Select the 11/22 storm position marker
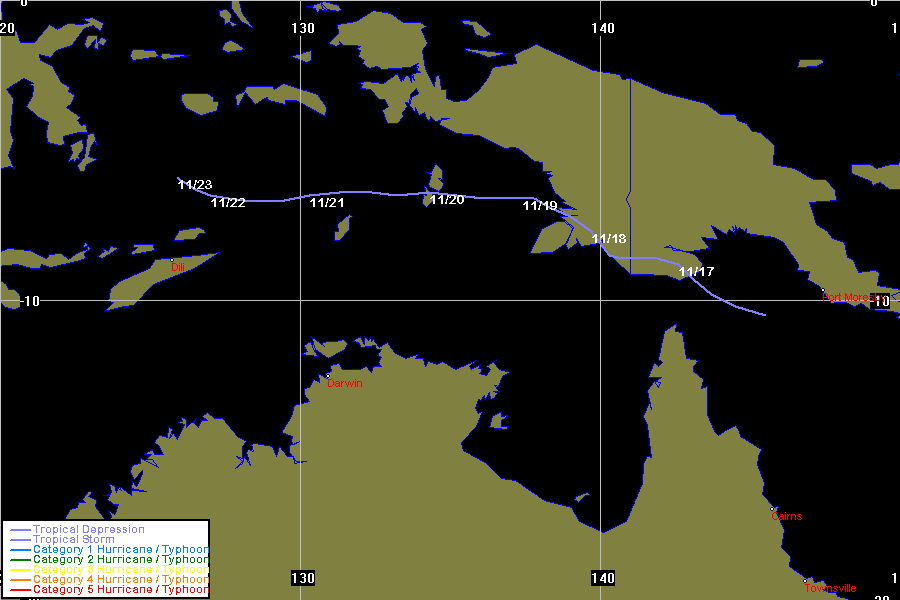 point(228,203)
